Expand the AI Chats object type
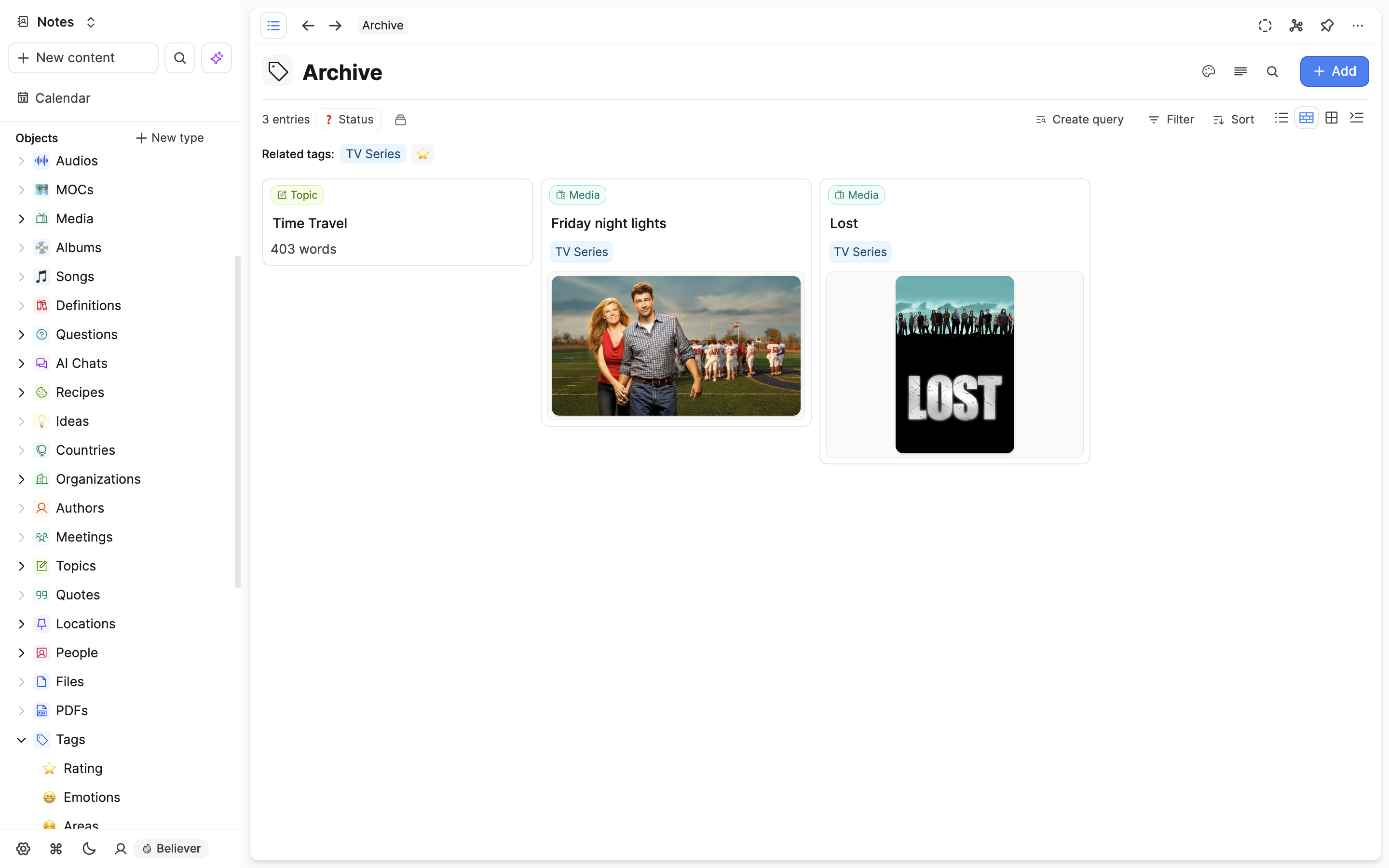1389x868 pixels. [21, 364]
